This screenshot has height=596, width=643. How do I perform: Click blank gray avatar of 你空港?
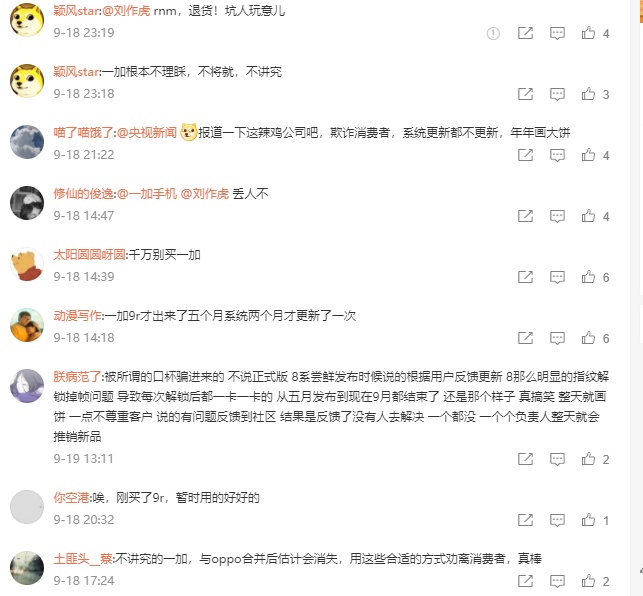pyautogui.click(x=27, y=507)
